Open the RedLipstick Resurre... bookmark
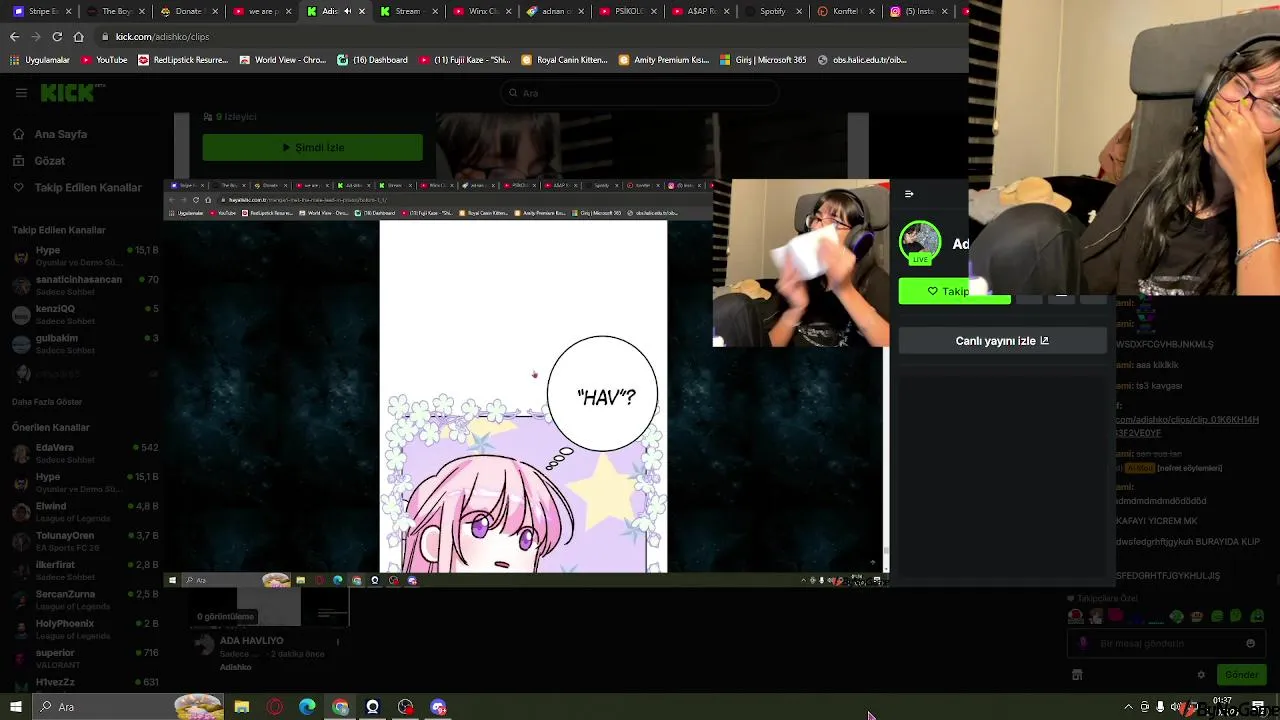Screen dimensions: 1280x720 183,60
